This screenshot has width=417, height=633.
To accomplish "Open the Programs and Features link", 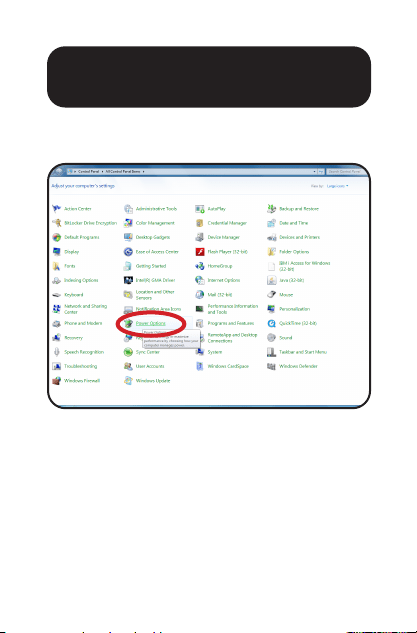I will click(231, 323).
